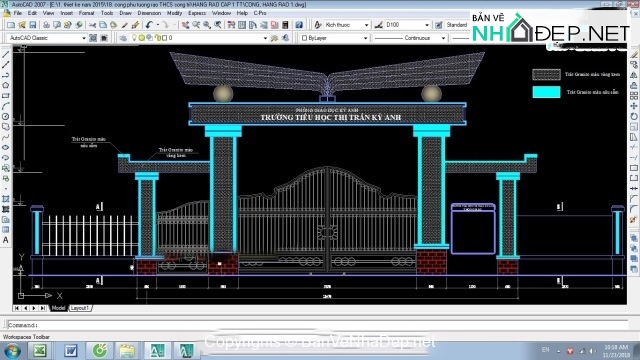Select the Multiline Text A tool
Image resolution: width=640 pixels, height=360 pixels.
[5, 240]
